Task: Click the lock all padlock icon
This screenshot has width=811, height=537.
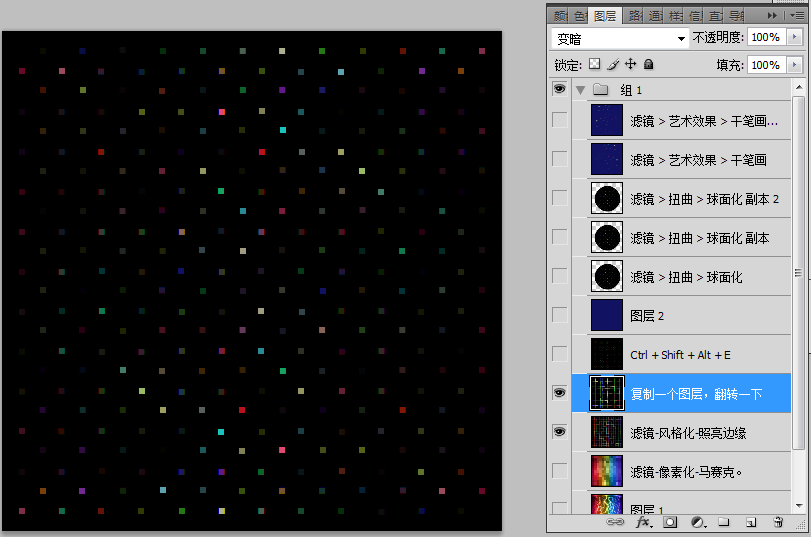Action: click(x=649, y=64)
